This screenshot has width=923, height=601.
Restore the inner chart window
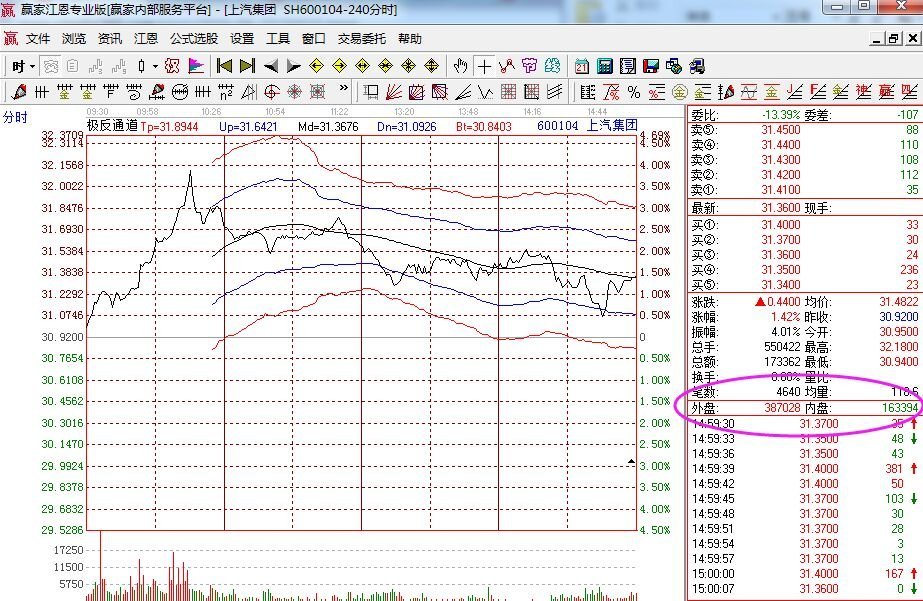point(894,39)
